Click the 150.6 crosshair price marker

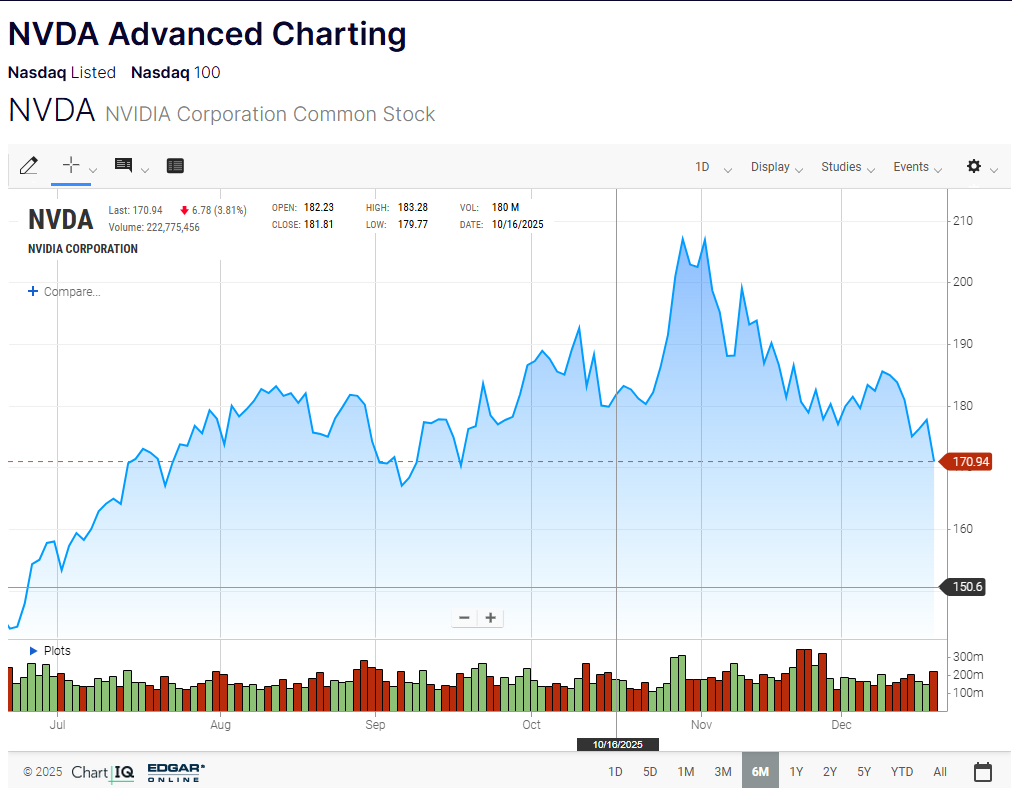[964, 587]
